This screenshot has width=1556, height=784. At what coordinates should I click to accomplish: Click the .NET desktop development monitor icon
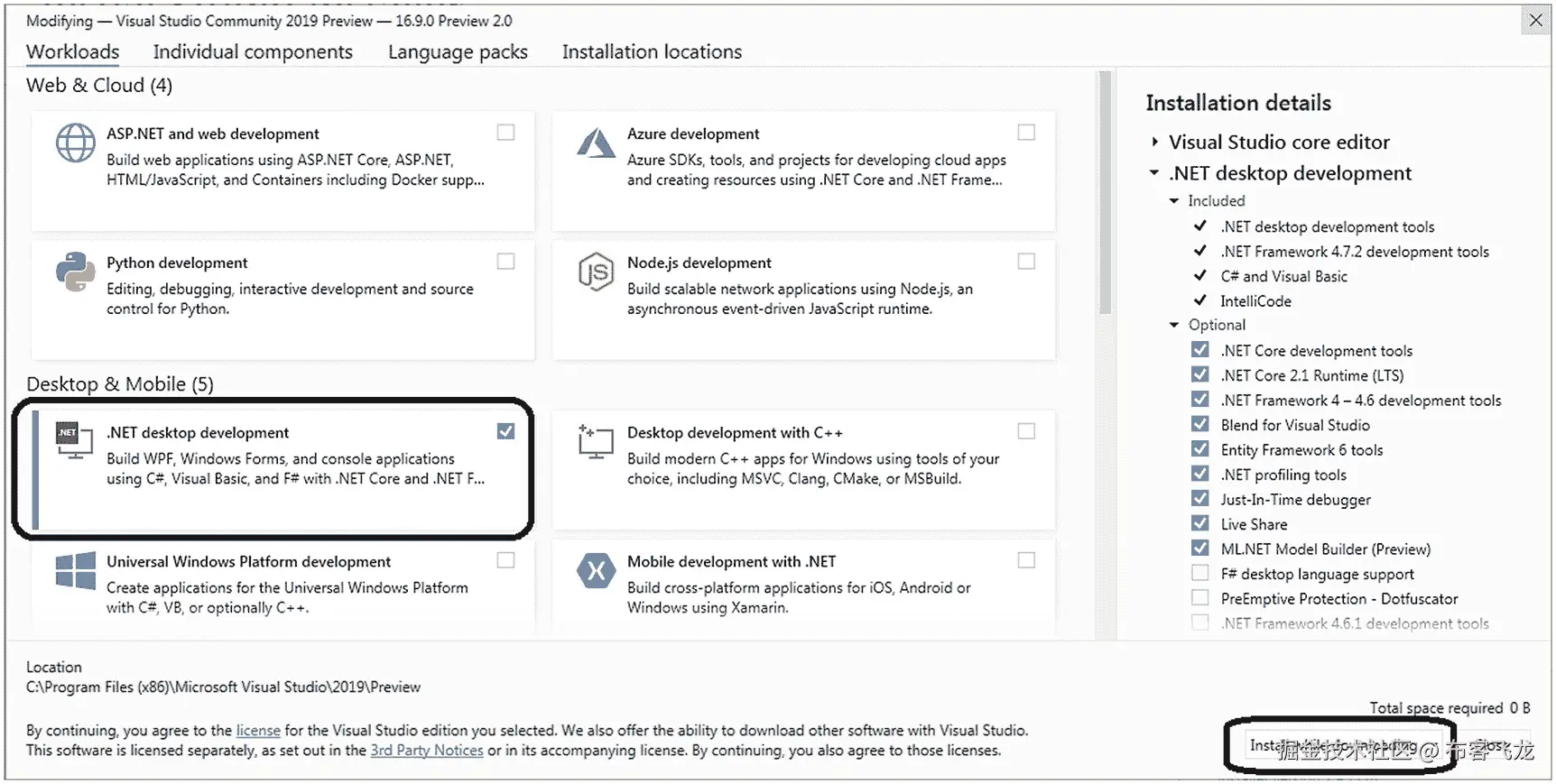coord(74,439)
